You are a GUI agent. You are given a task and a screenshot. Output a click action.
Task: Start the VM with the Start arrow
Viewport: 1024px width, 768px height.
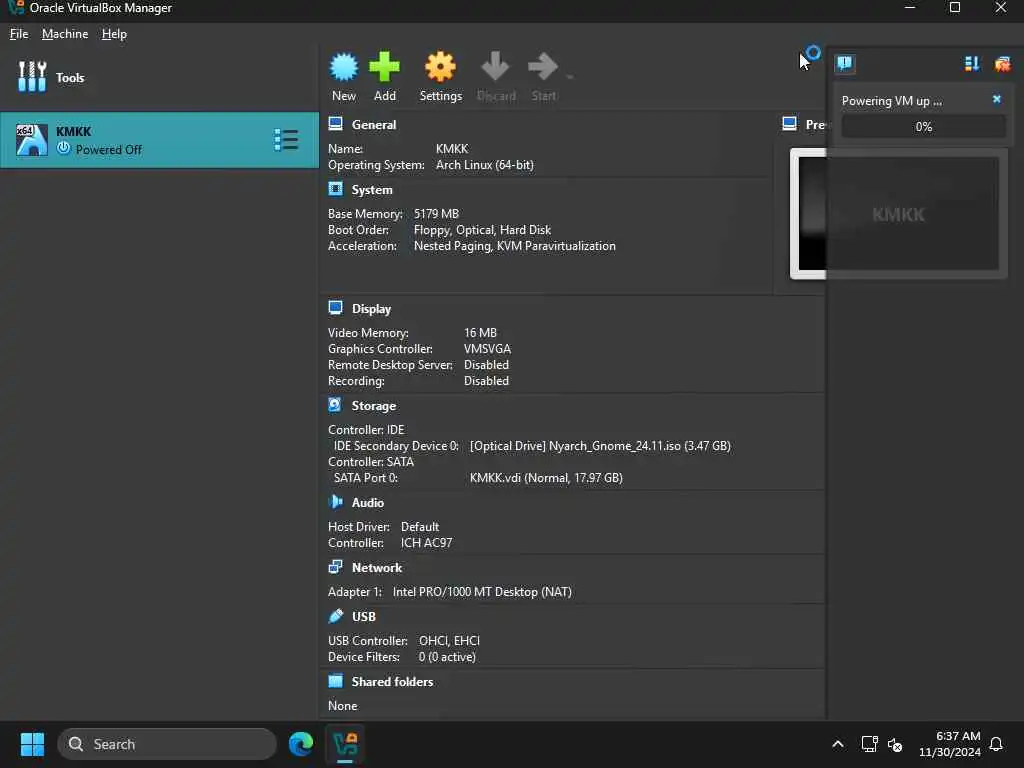coord(543,67)
